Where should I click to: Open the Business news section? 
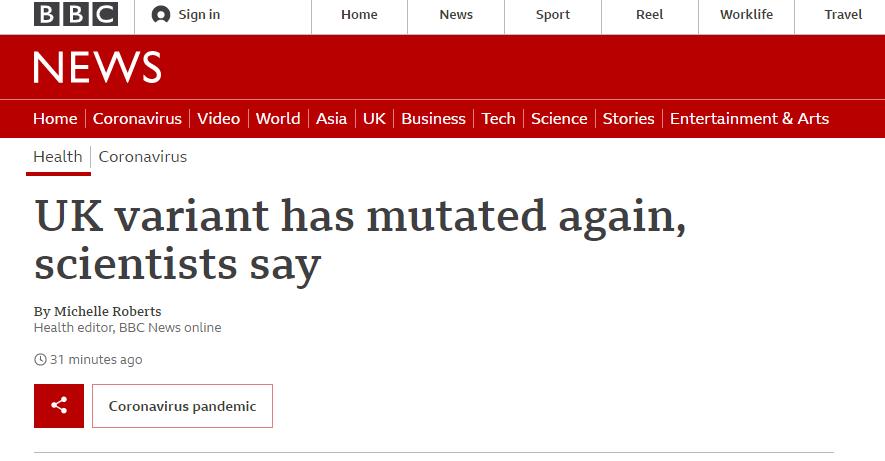(433, 118)
